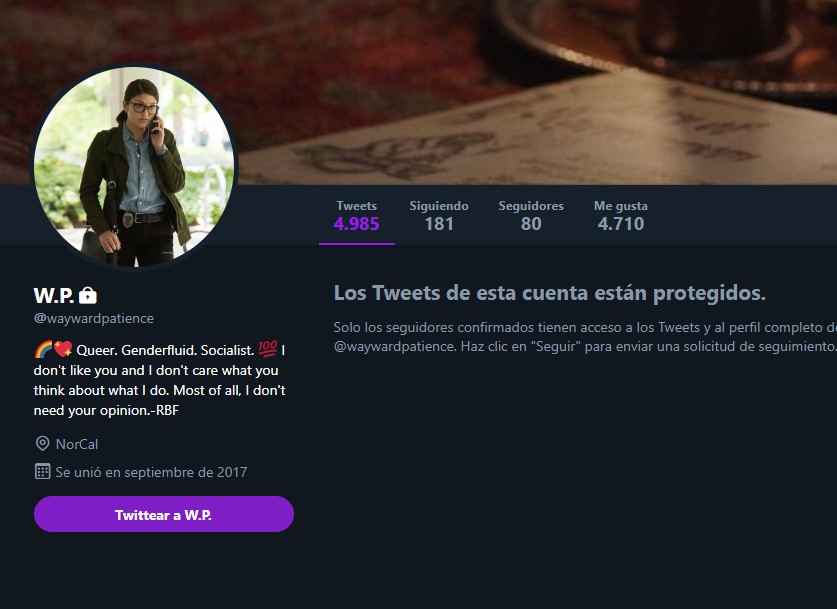The image size is (837, 609).
Task: Click the rainbow emoji in the bio
Action: pyautogui.click(x=43, y=350)
